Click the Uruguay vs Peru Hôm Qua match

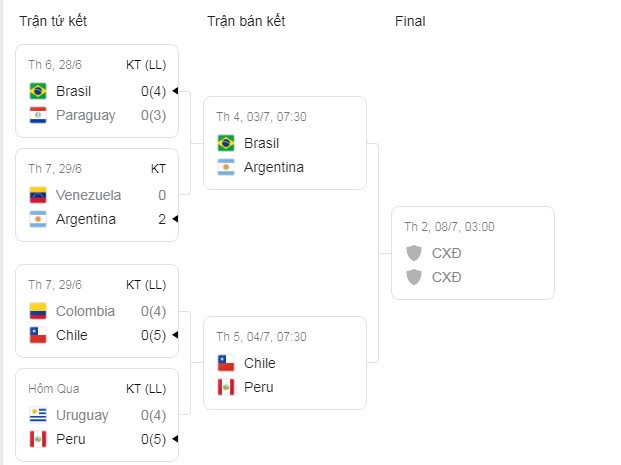[97, 414]
